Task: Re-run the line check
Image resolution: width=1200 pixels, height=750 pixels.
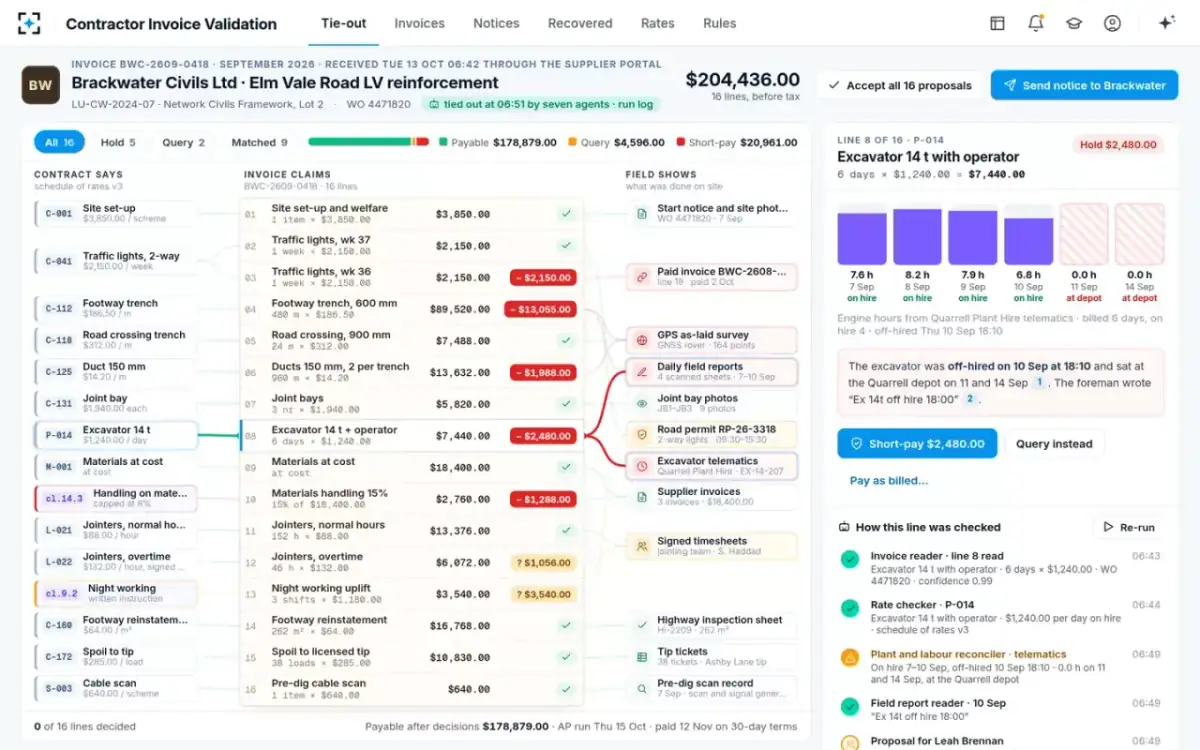Action: [x=1129, y=527]
